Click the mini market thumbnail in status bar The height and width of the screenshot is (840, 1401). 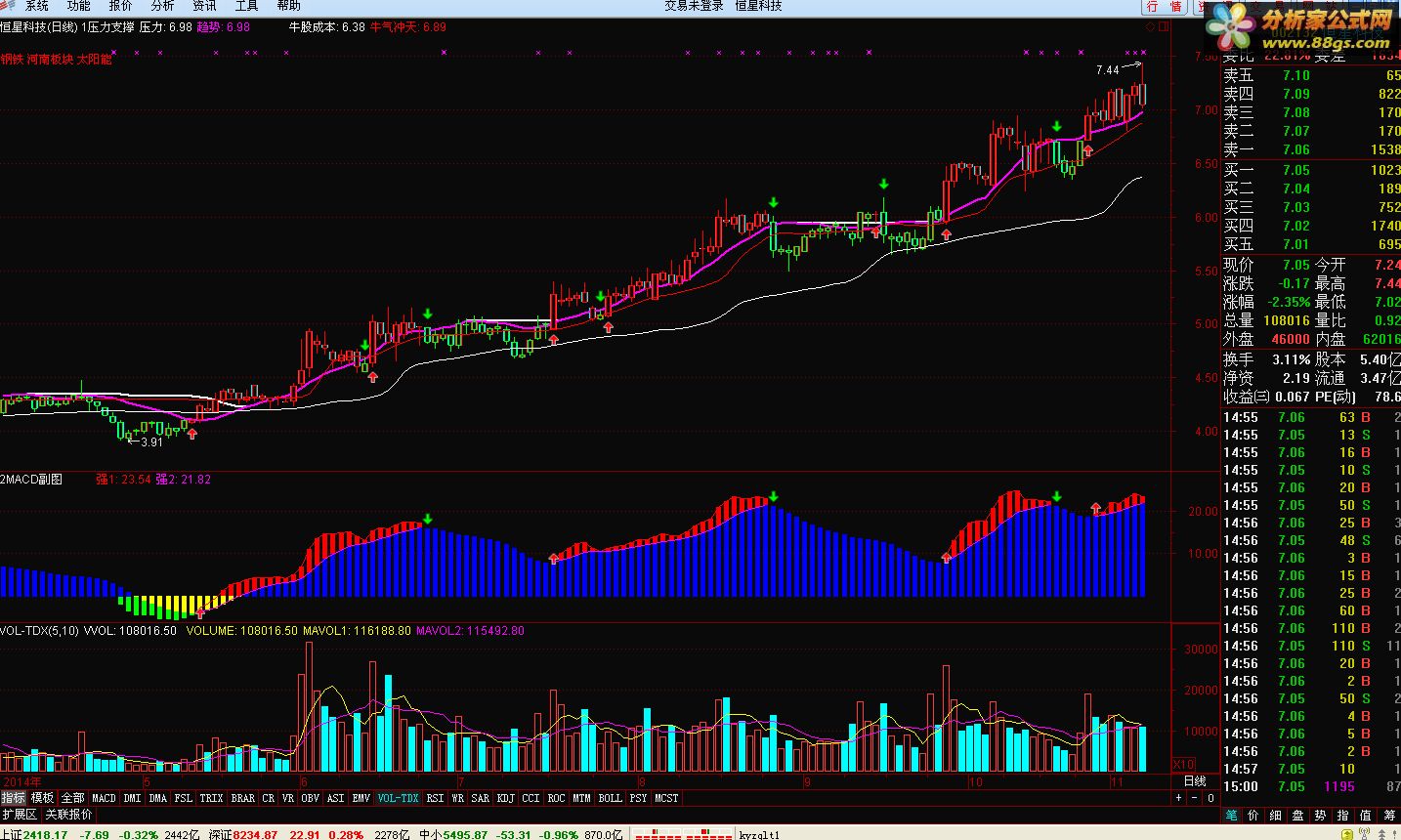684,833
